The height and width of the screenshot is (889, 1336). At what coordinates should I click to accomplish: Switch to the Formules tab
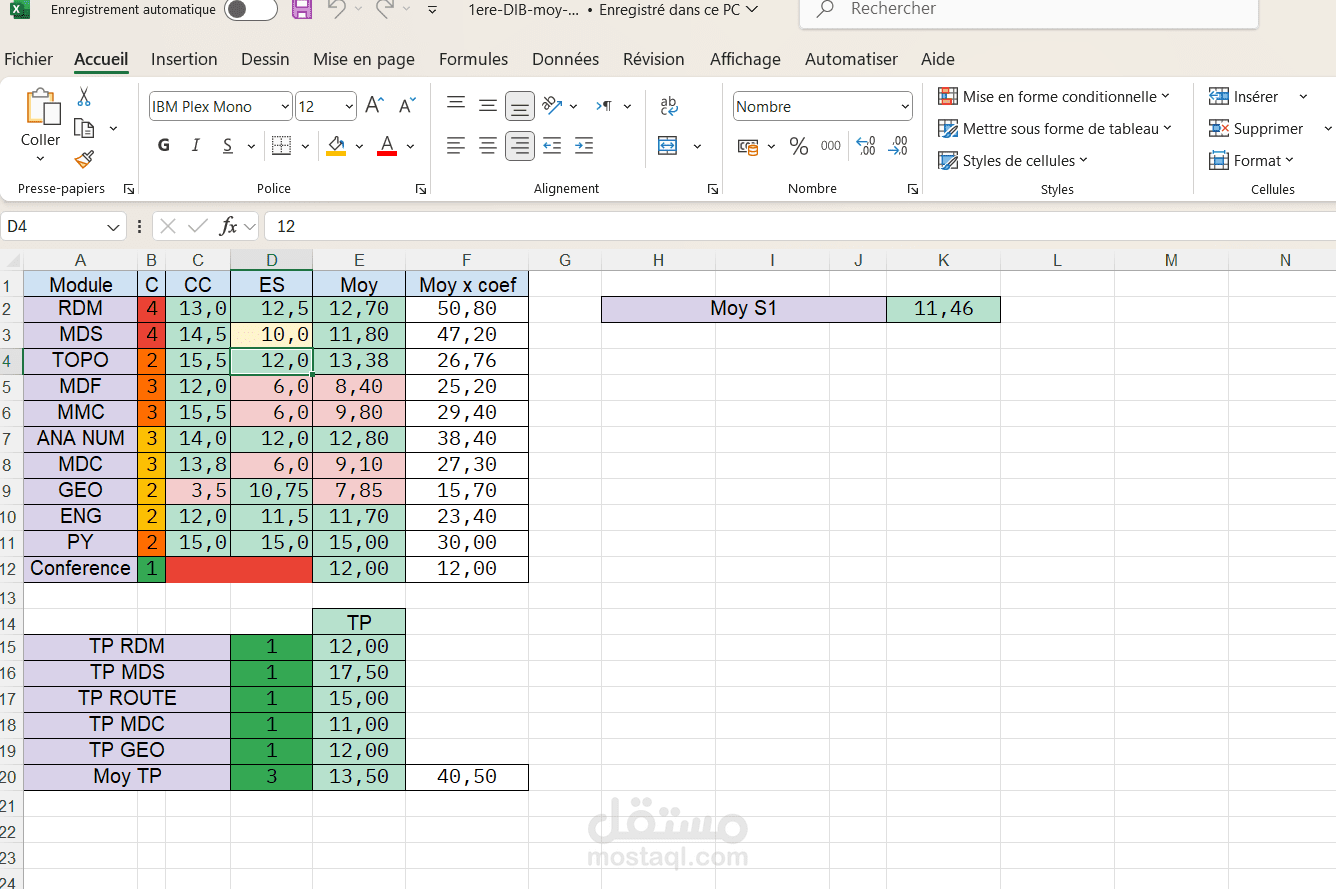coord(473,59)
